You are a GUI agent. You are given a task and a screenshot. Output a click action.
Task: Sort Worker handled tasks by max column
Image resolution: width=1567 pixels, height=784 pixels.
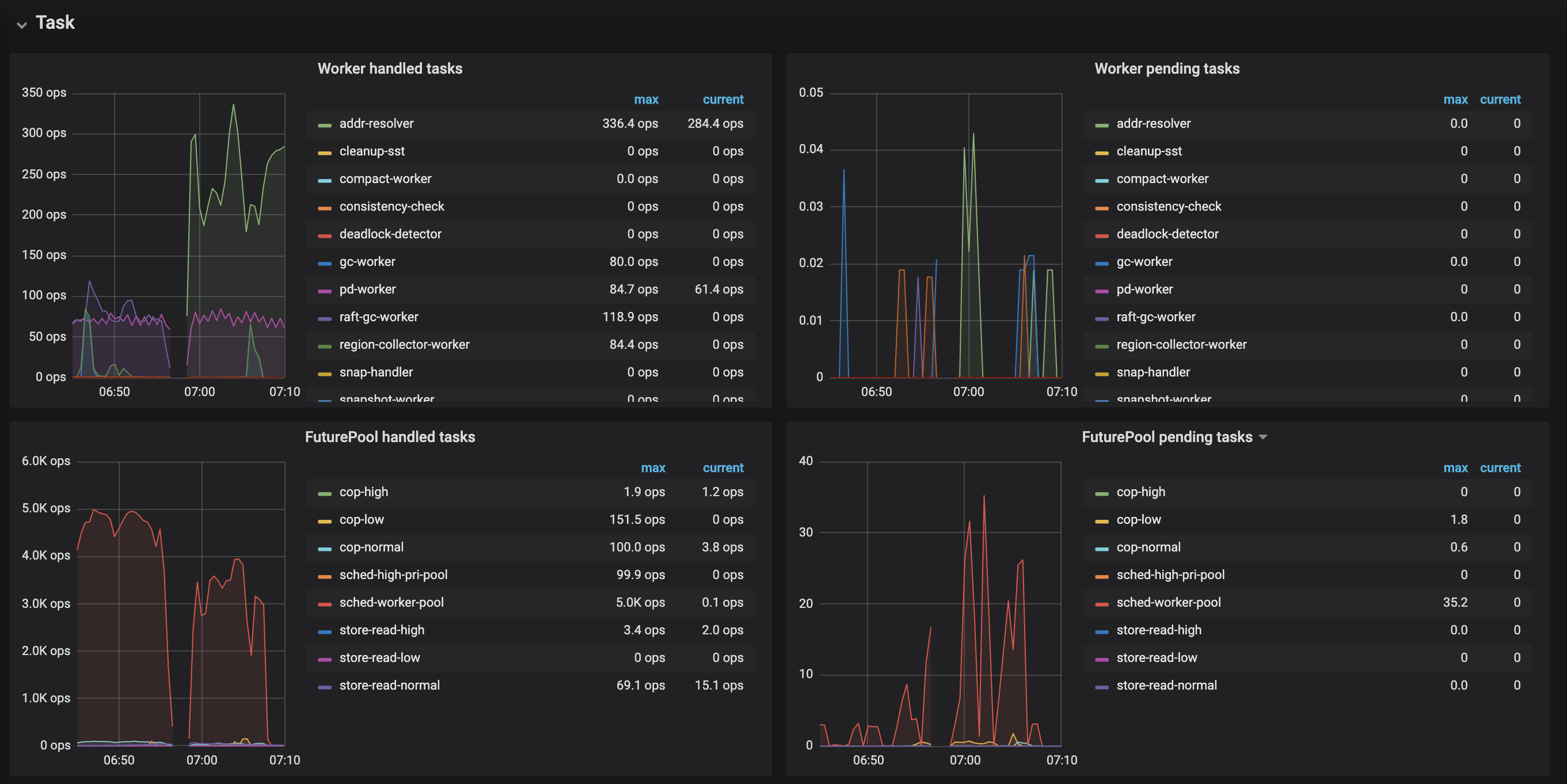tap(645, 99)
